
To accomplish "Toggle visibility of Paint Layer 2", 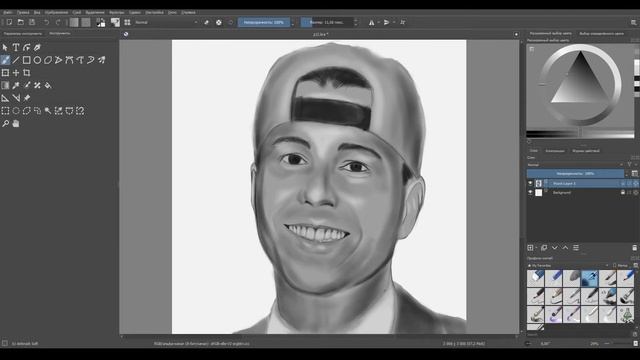I will tap(530, 184).
